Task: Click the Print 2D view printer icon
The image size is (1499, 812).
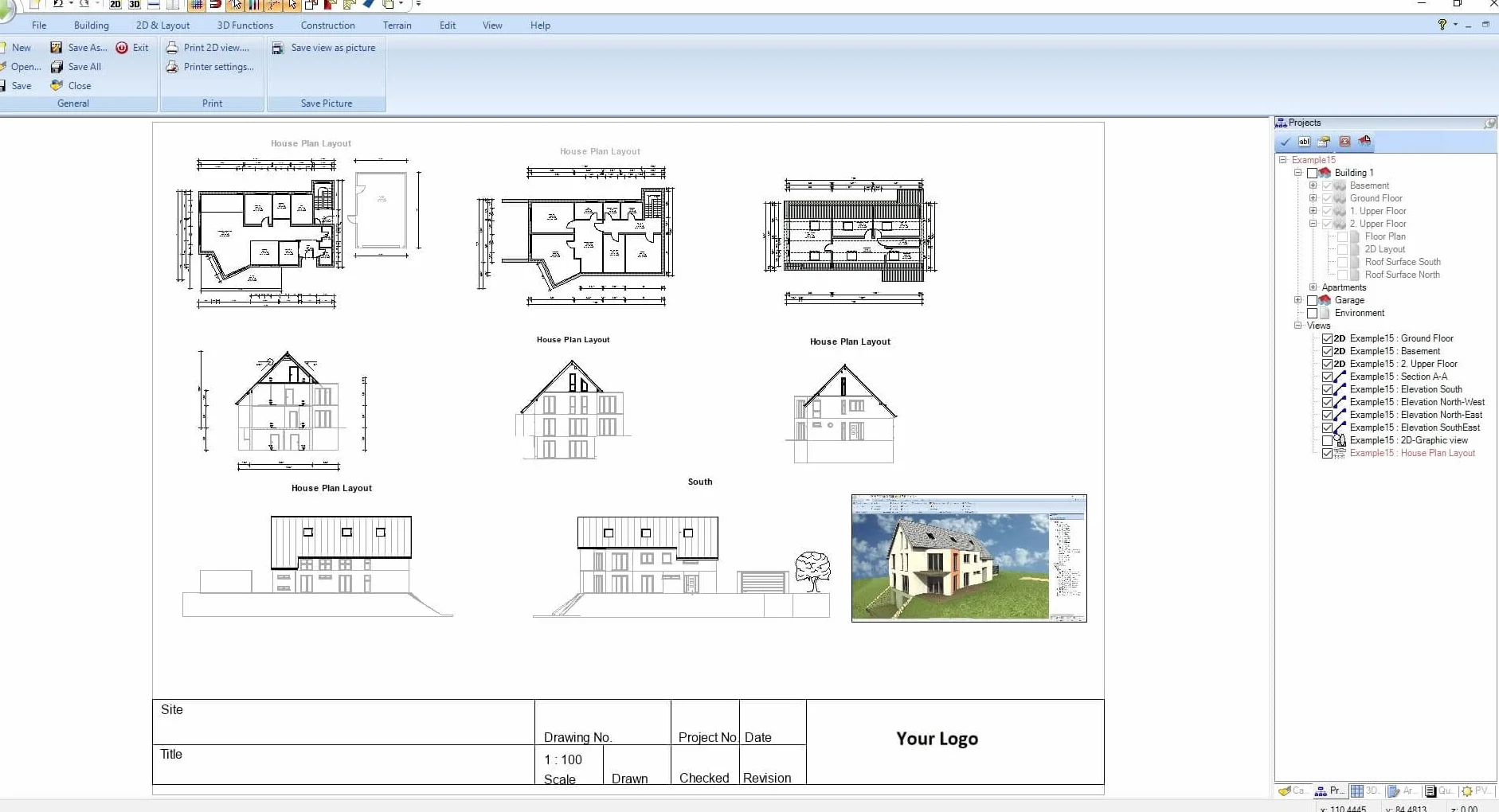Action: (172, 48)
